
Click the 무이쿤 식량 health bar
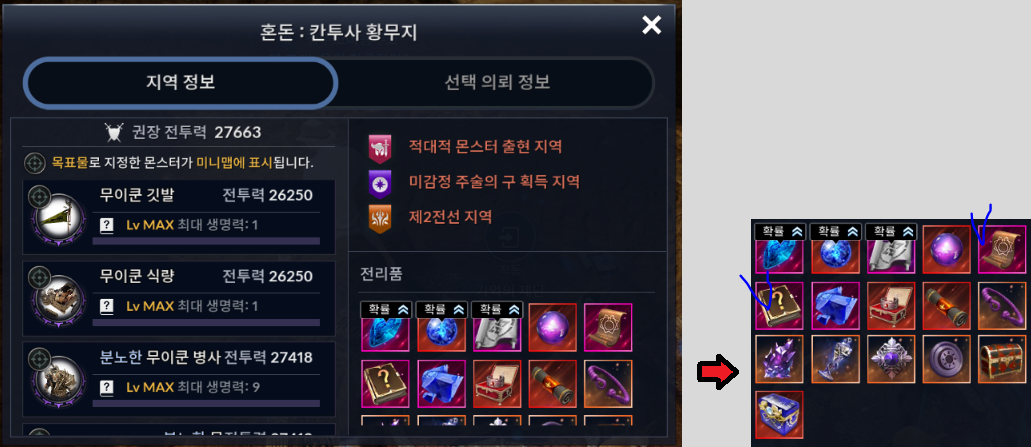pos(206,322)
